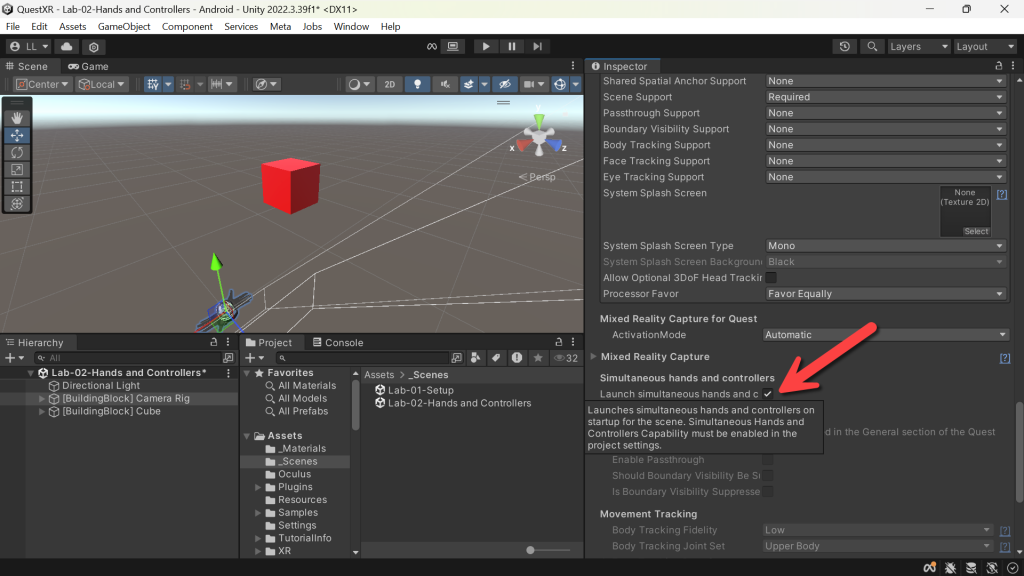Toggle scene lighting bulb

pos(417,84)
